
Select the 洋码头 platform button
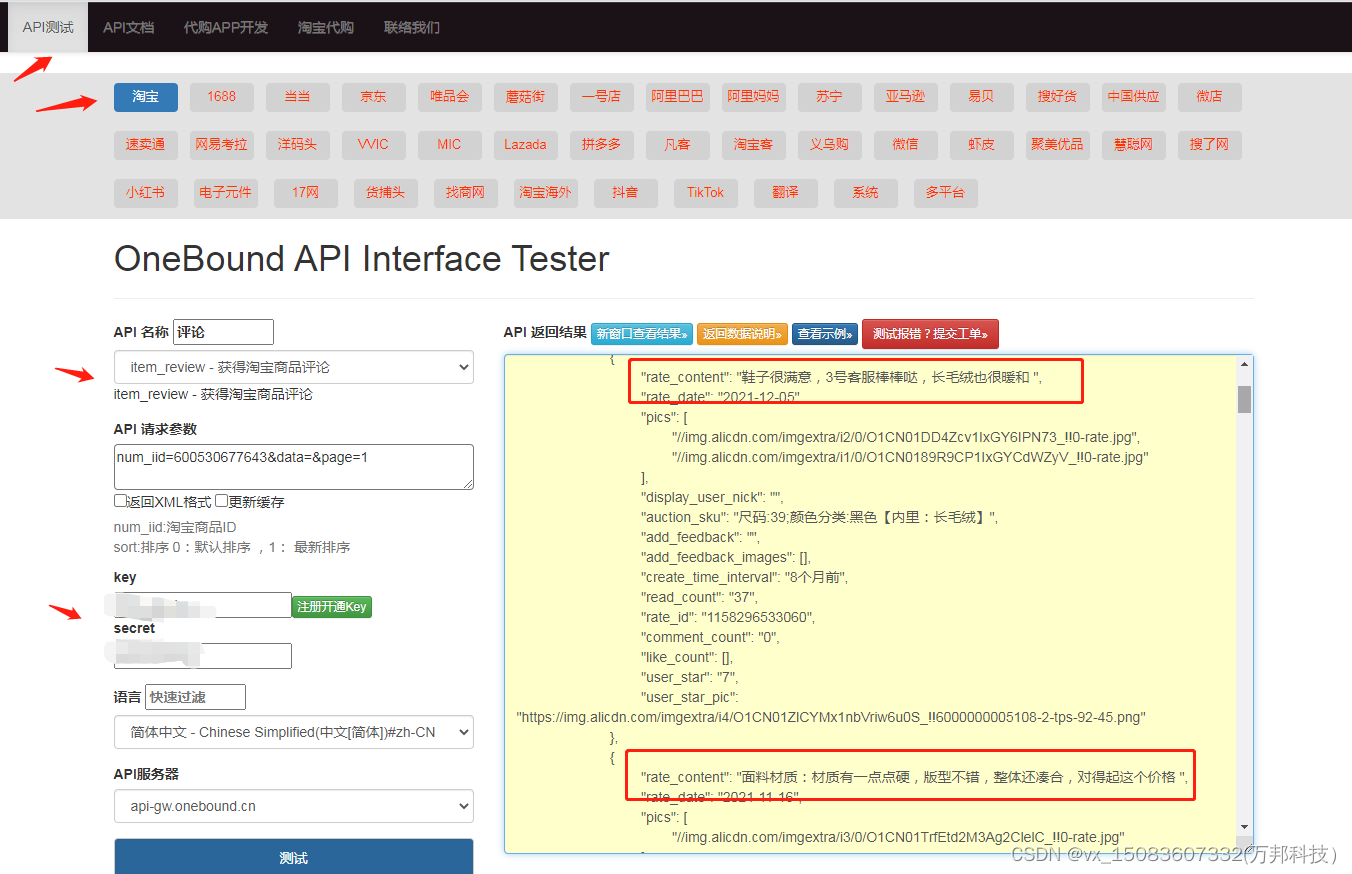[298, 145]
